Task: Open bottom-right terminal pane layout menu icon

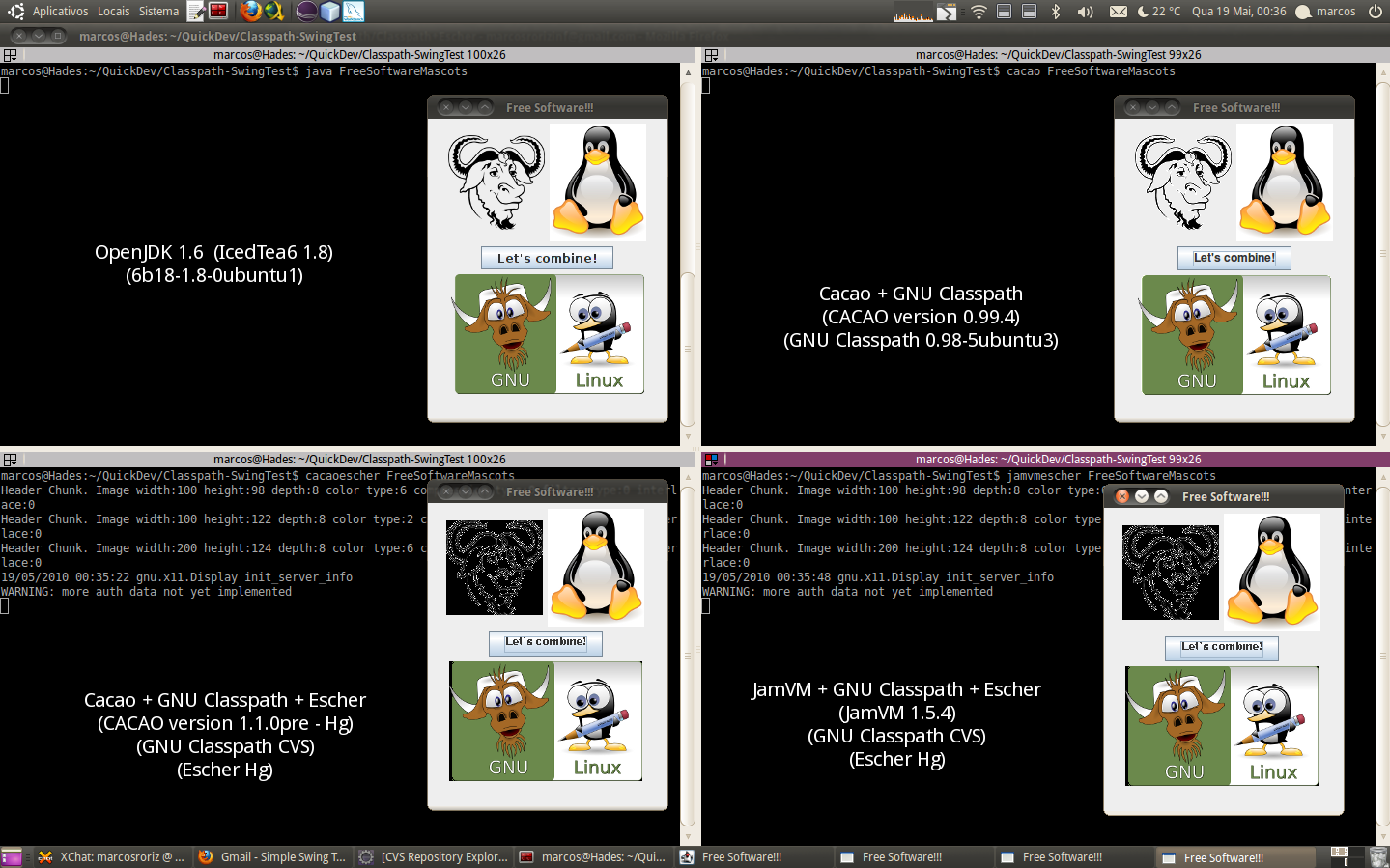Action: (711, 460)
